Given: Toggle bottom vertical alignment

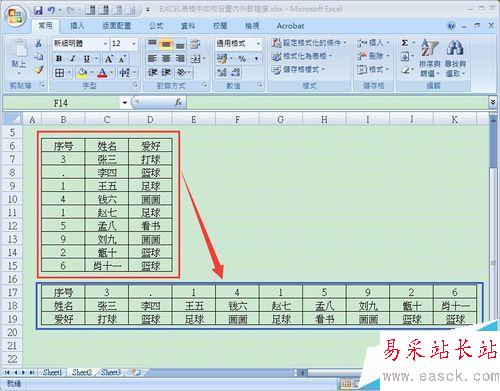Looking at the screenshot, I should pyautogui.click(x=180, y=44).
